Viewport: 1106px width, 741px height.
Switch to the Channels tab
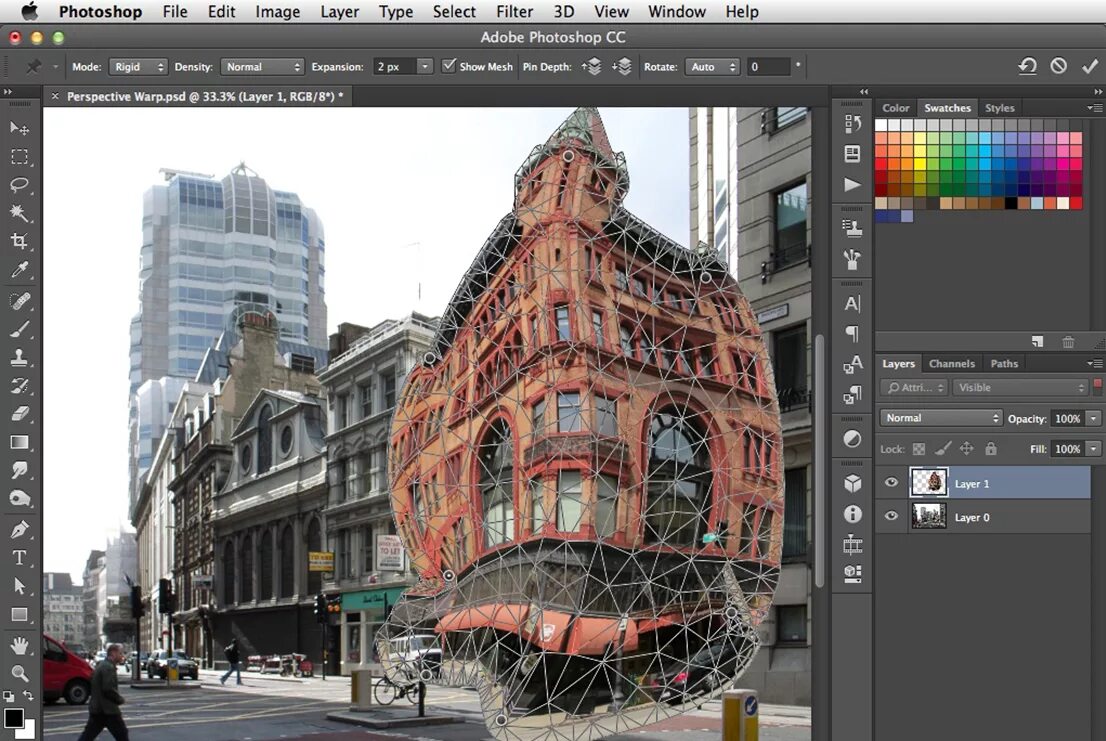click(952, 364)
